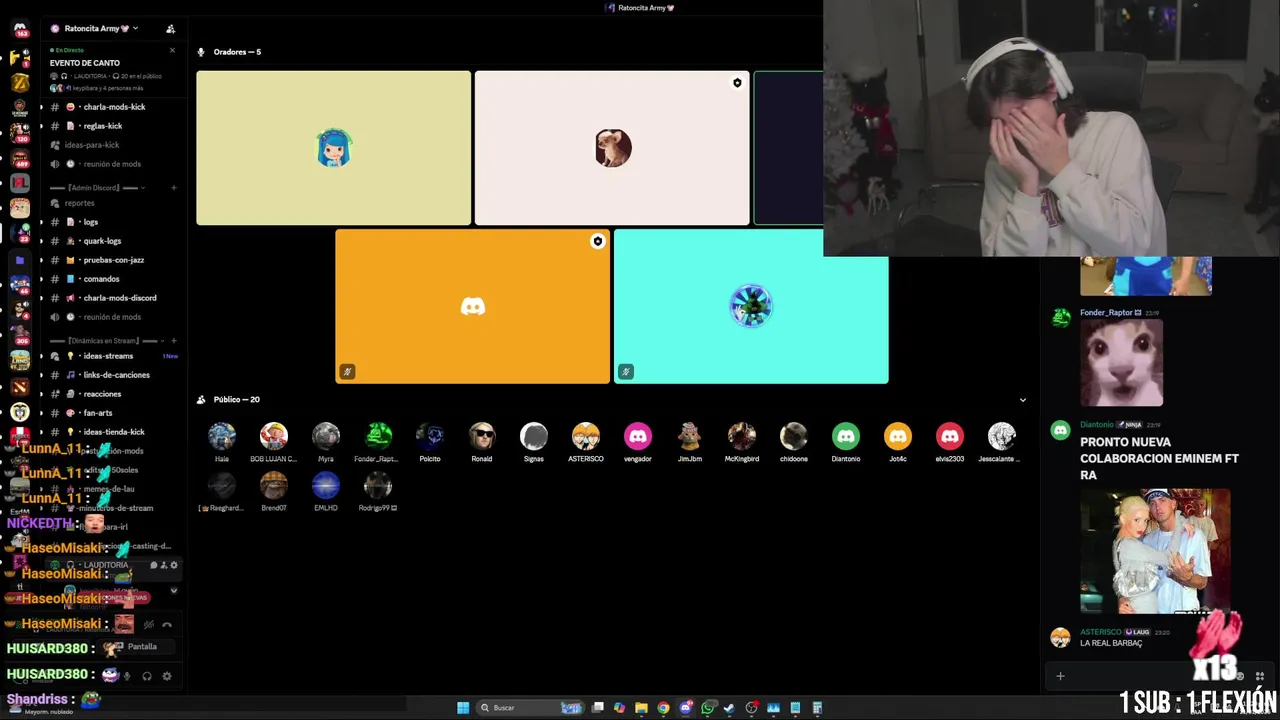This screenshot has width=1280, height=720.
Task: Open audience member Fonder_Rapt's avatar
Action: coord(378,436)
